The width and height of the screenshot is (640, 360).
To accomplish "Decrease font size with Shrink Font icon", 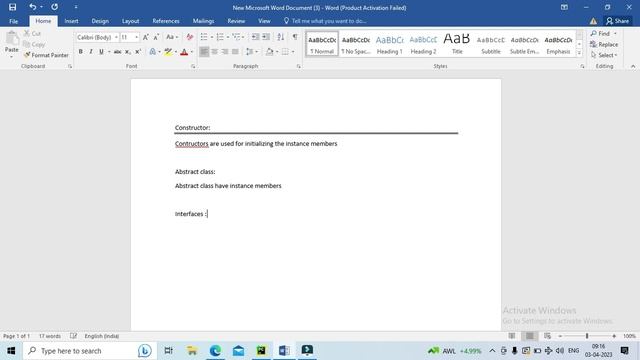I will 156,37.
